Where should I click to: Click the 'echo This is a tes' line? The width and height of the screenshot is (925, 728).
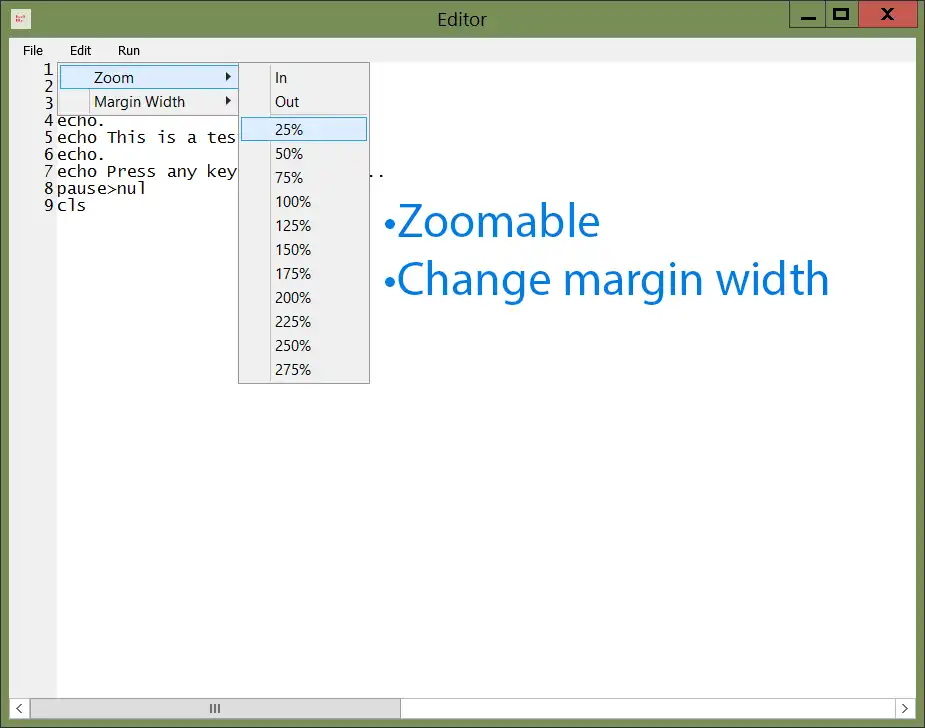coord(146,137)
